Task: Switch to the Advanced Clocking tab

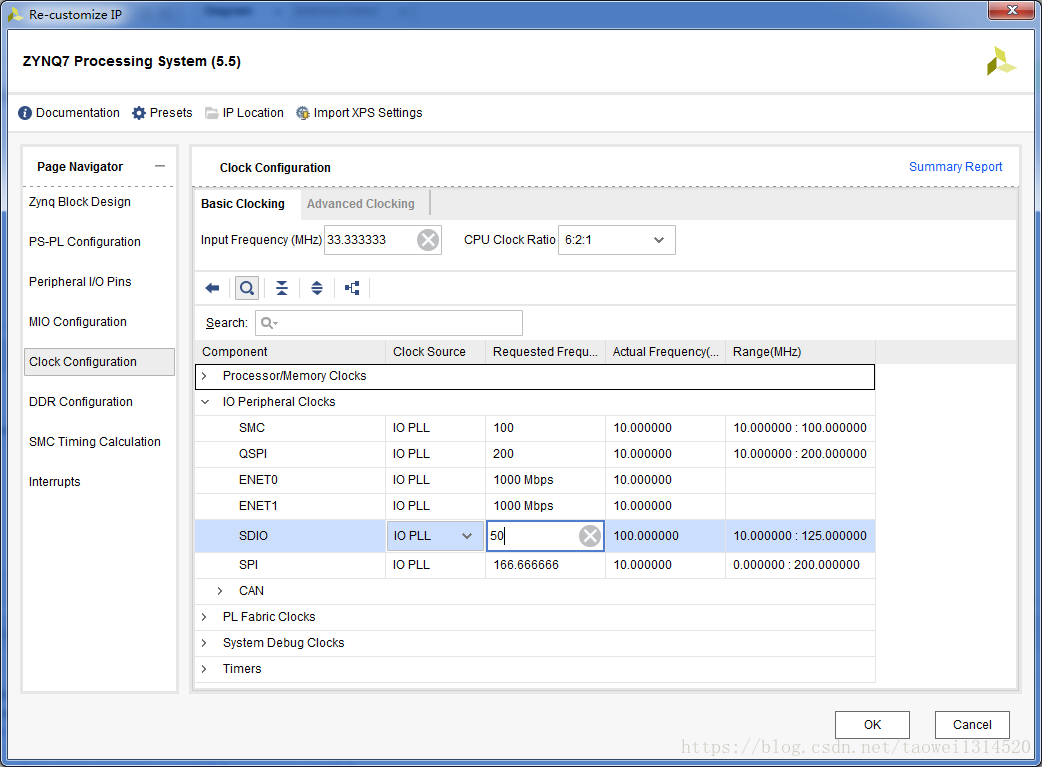Action: pyautogui.click(x=361, y=204)
